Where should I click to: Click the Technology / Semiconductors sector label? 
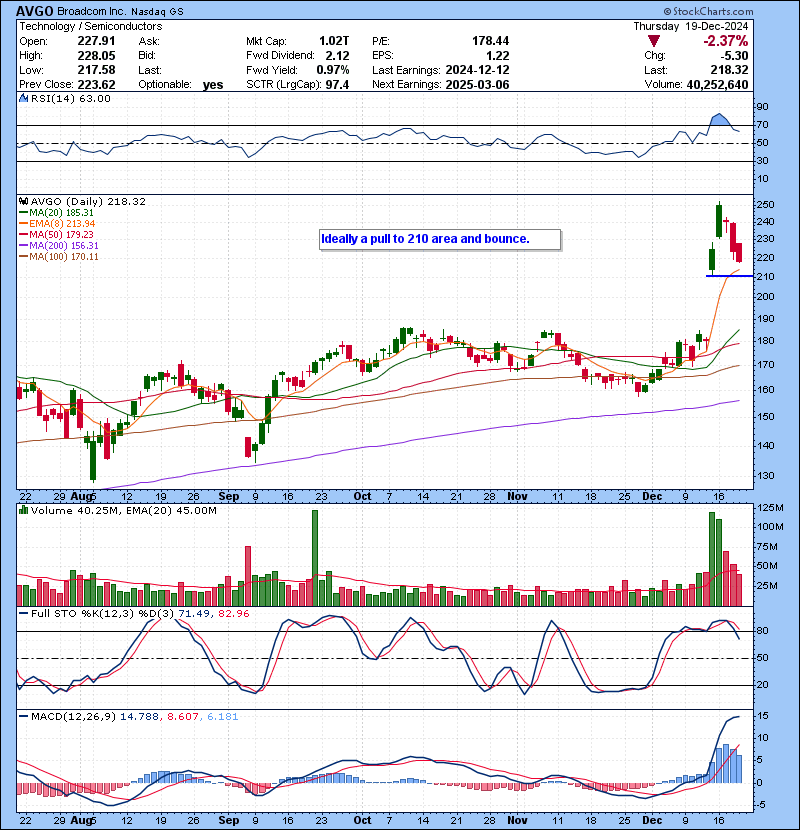tap(91, 26)
